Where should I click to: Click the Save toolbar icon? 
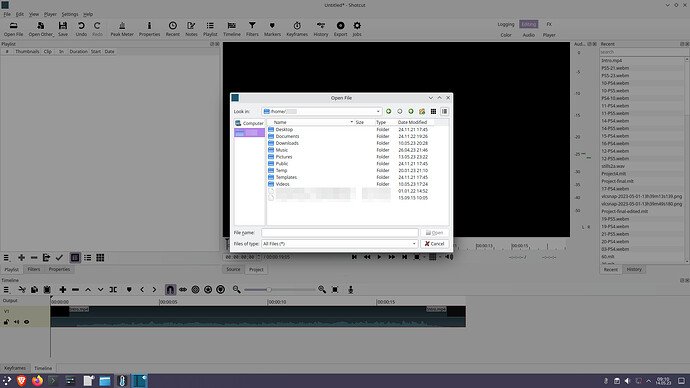[x=63, y=29]
